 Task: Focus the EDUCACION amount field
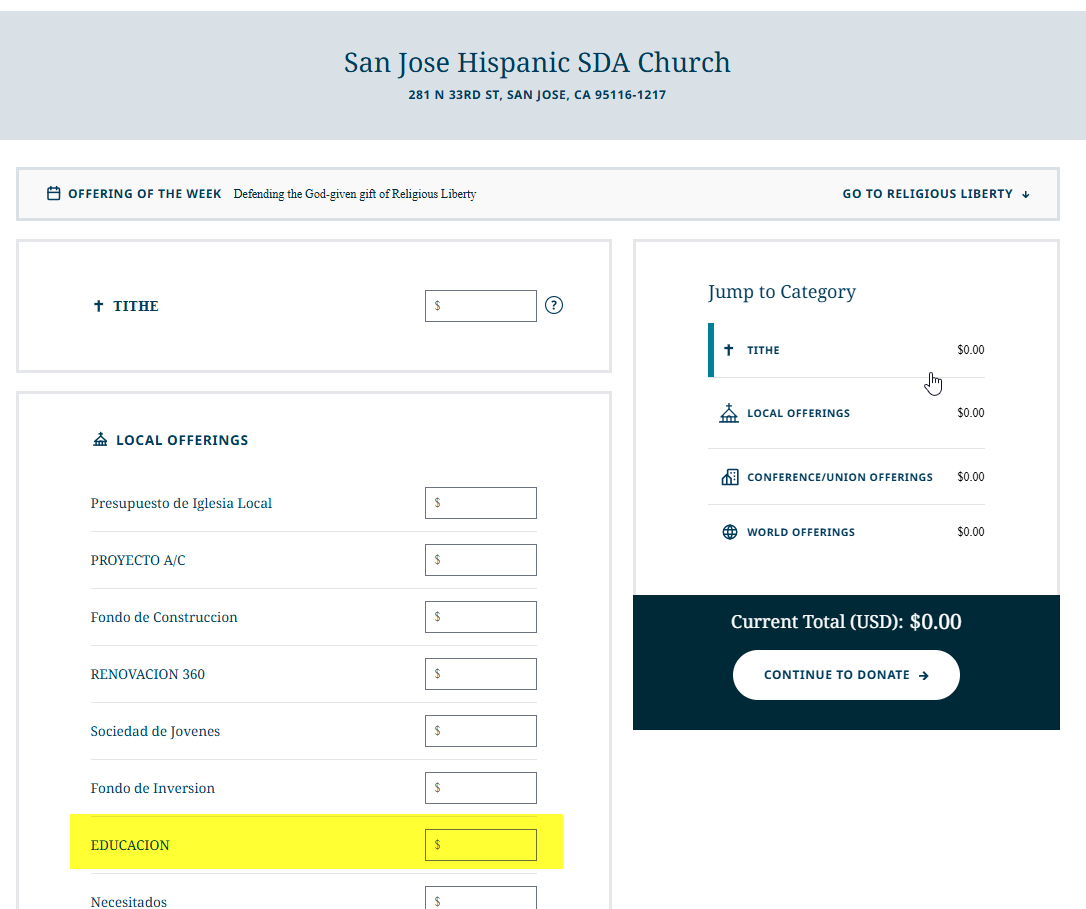pos(481,845)
